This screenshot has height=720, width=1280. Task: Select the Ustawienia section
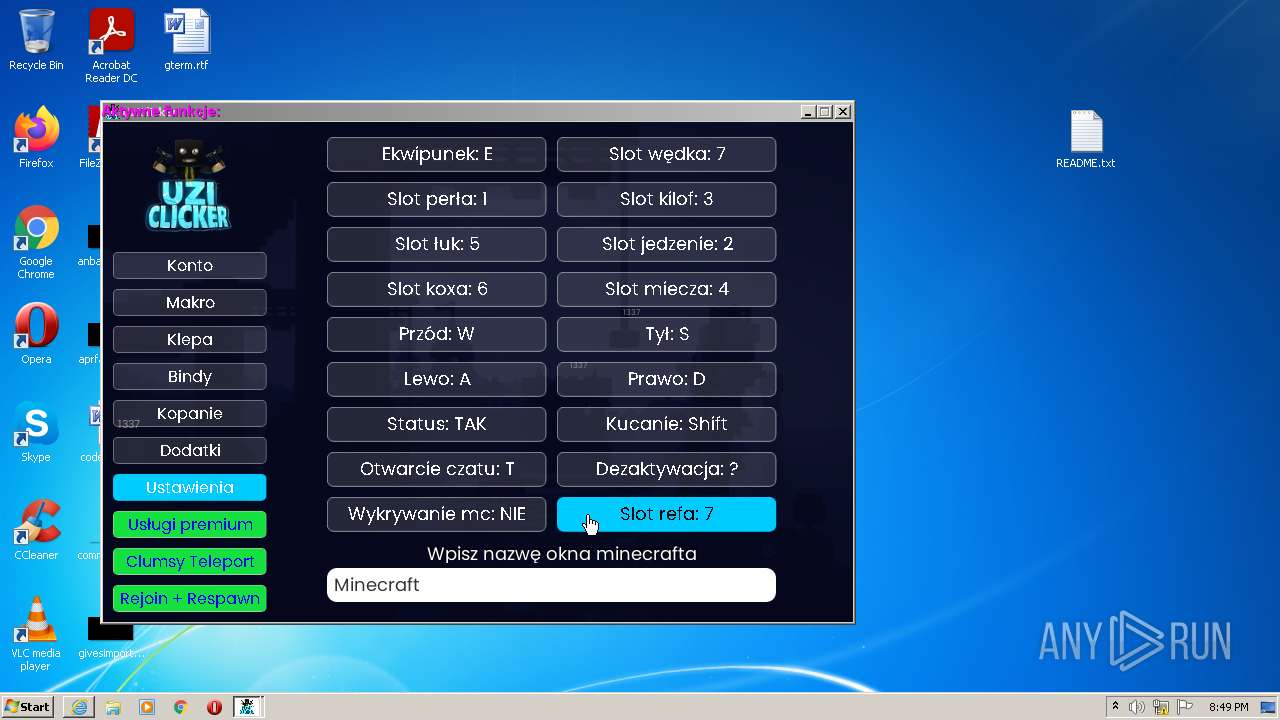point(190,487)
